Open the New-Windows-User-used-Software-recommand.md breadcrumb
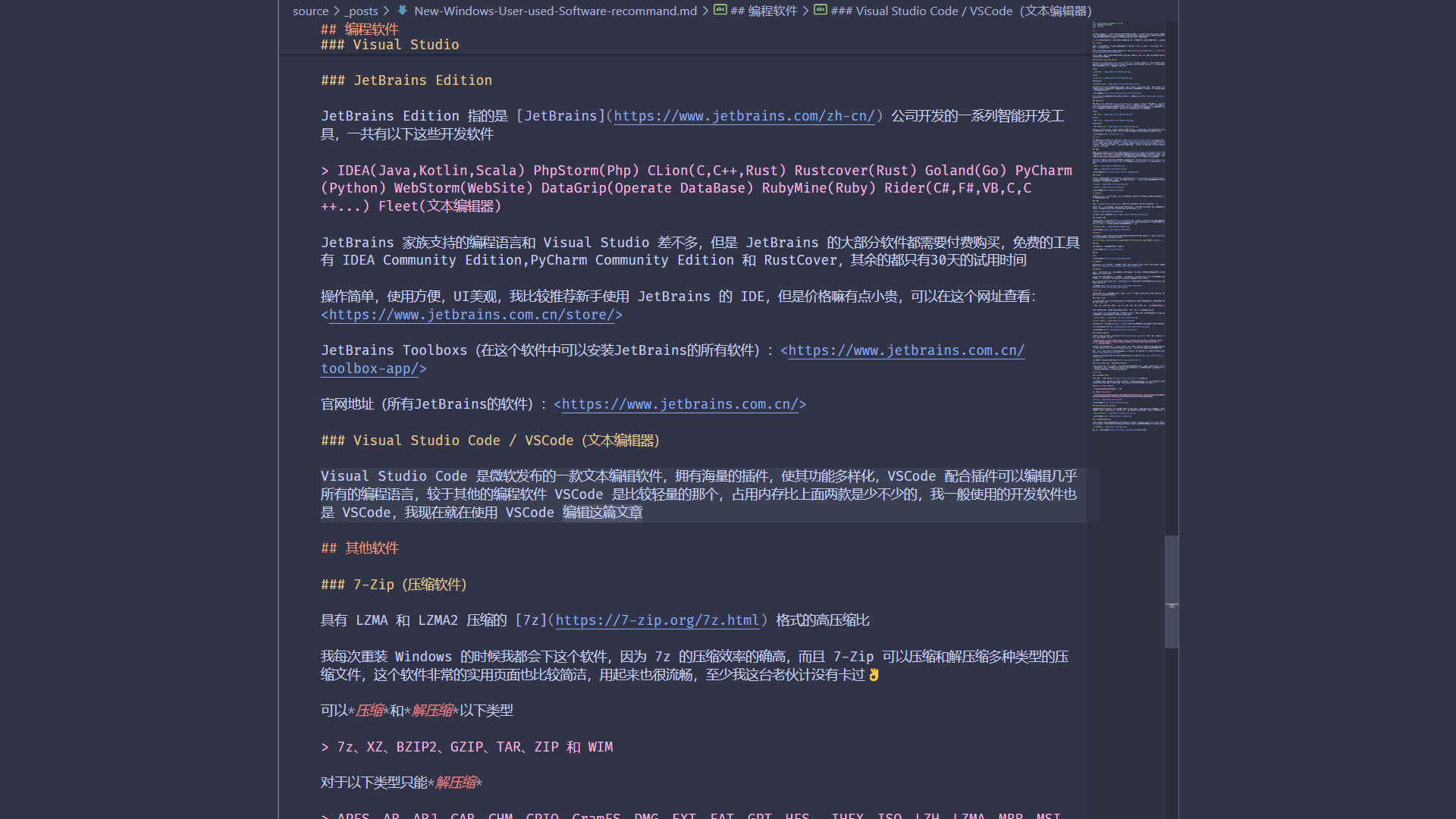1456x819 pixels. pyautogui.click(x=555, y=11)
